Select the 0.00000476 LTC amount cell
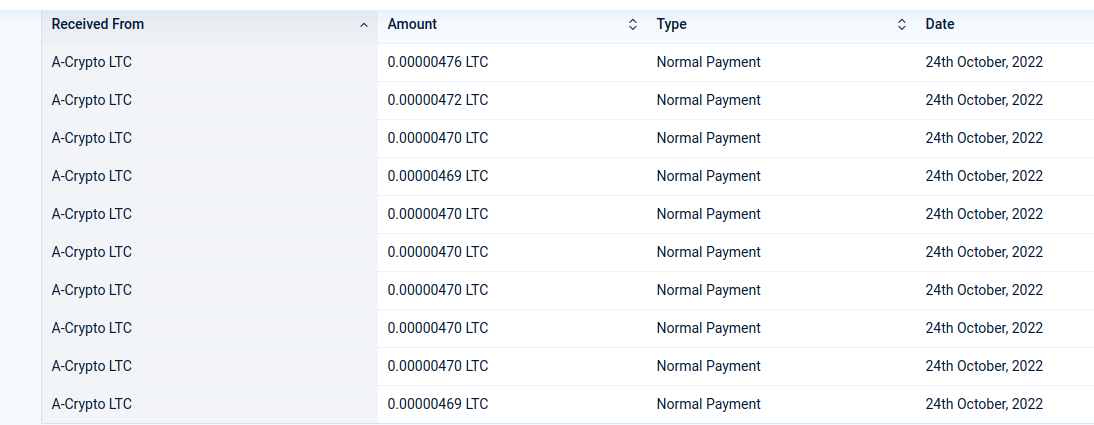The width and height of the screenshot is (1094, 425). 437,62
